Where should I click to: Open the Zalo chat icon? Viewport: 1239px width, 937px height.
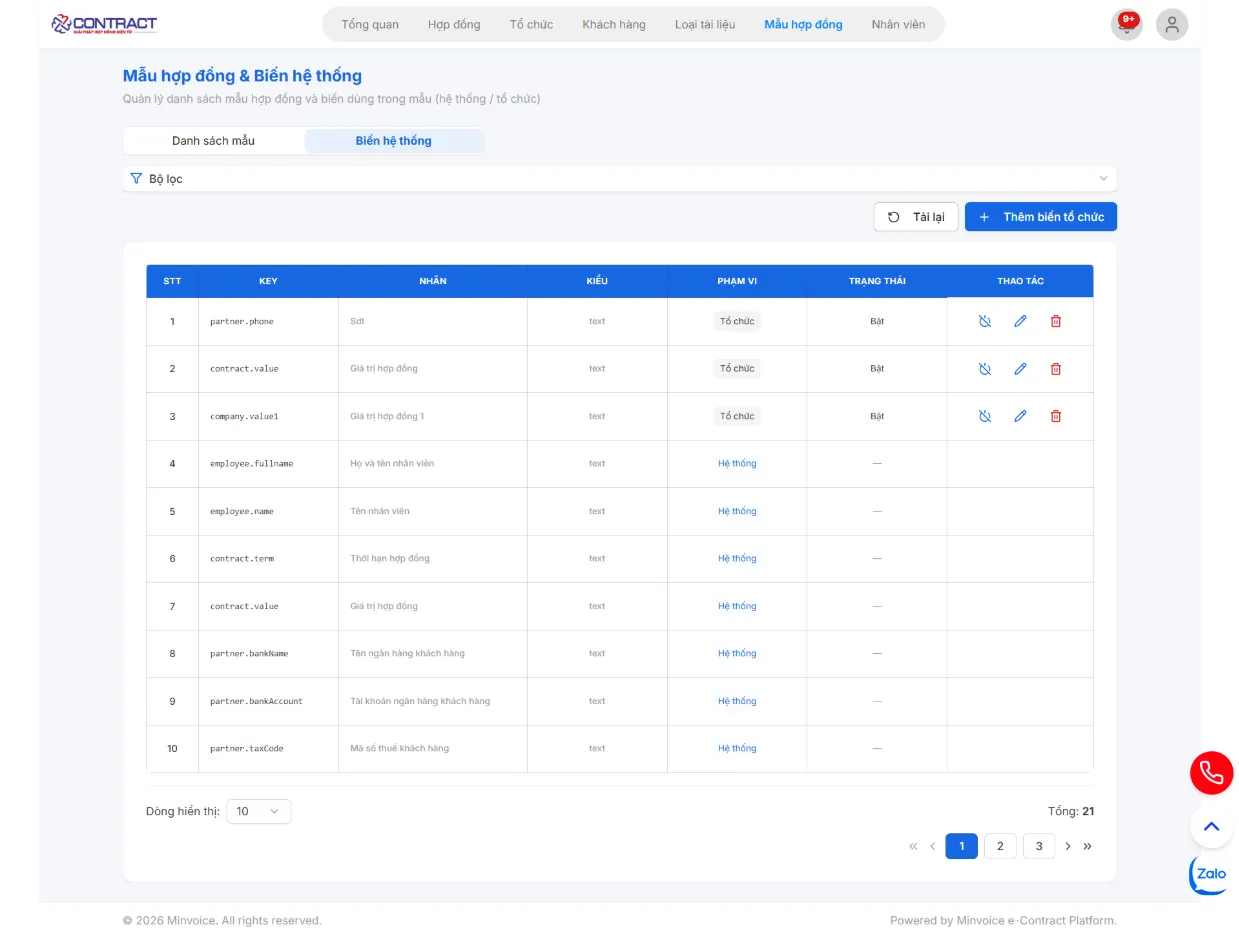tap(1209, 875)
